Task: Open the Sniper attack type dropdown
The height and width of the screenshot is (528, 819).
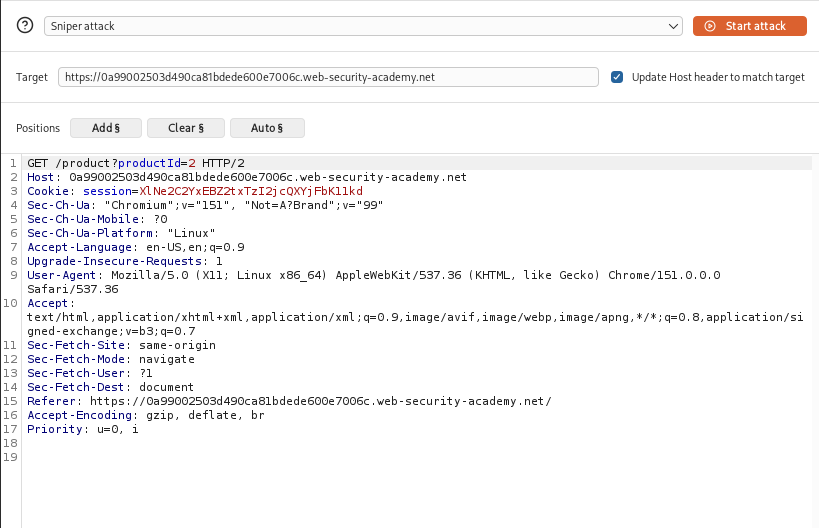Action: coord(363,26)
